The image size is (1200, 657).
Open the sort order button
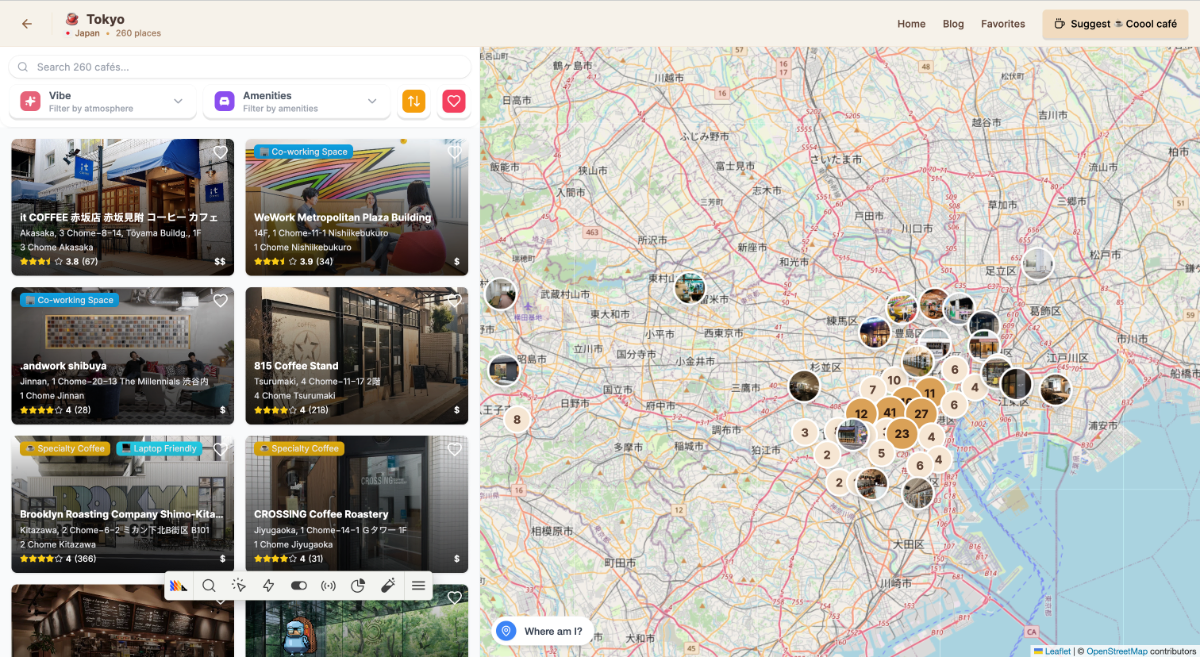pos(414,101)
